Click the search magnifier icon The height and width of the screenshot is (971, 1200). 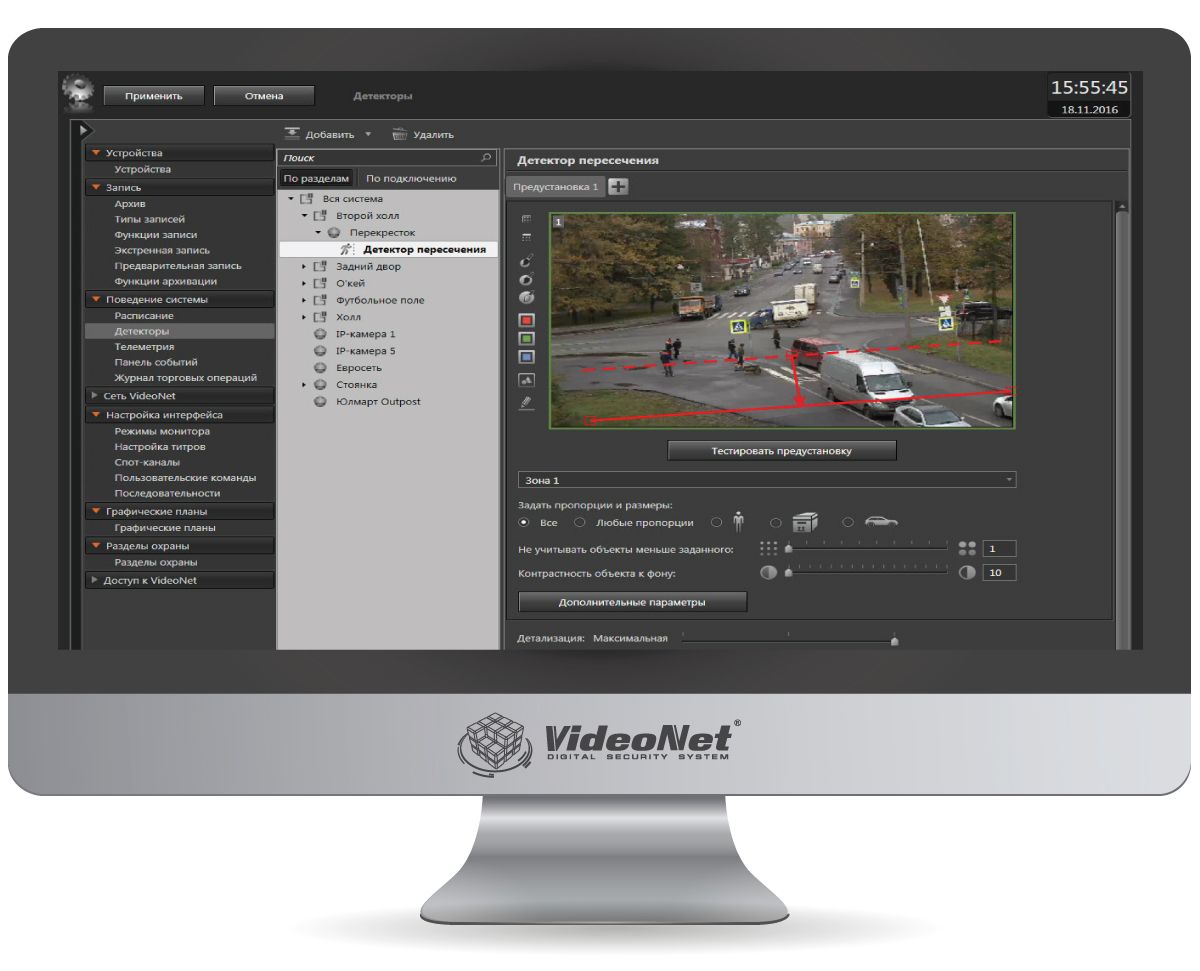click(487, 157)
